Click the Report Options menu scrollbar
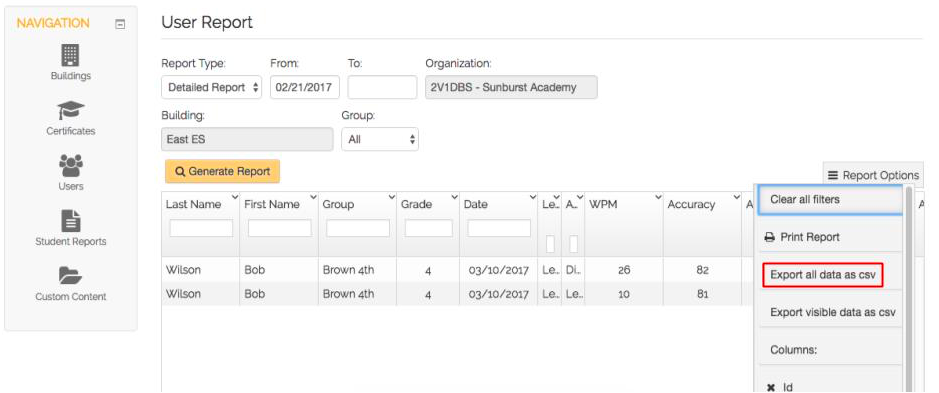Viewport: 939px width, 393px height. (908, 289)
